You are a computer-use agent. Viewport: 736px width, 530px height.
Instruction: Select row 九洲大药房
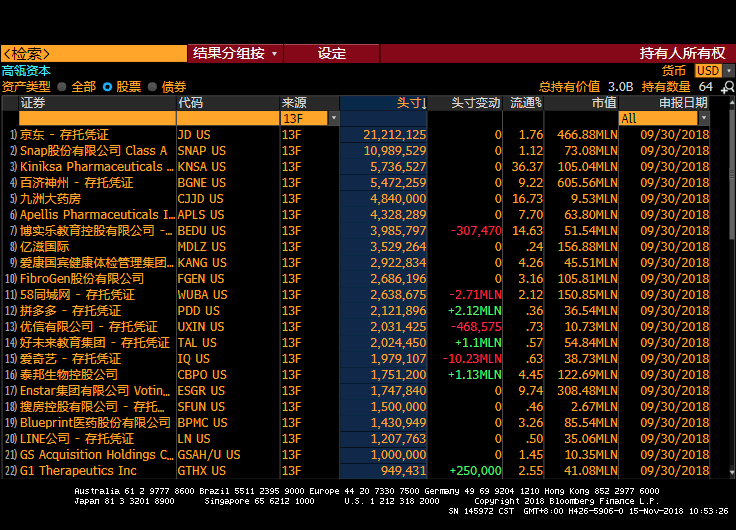357,199
